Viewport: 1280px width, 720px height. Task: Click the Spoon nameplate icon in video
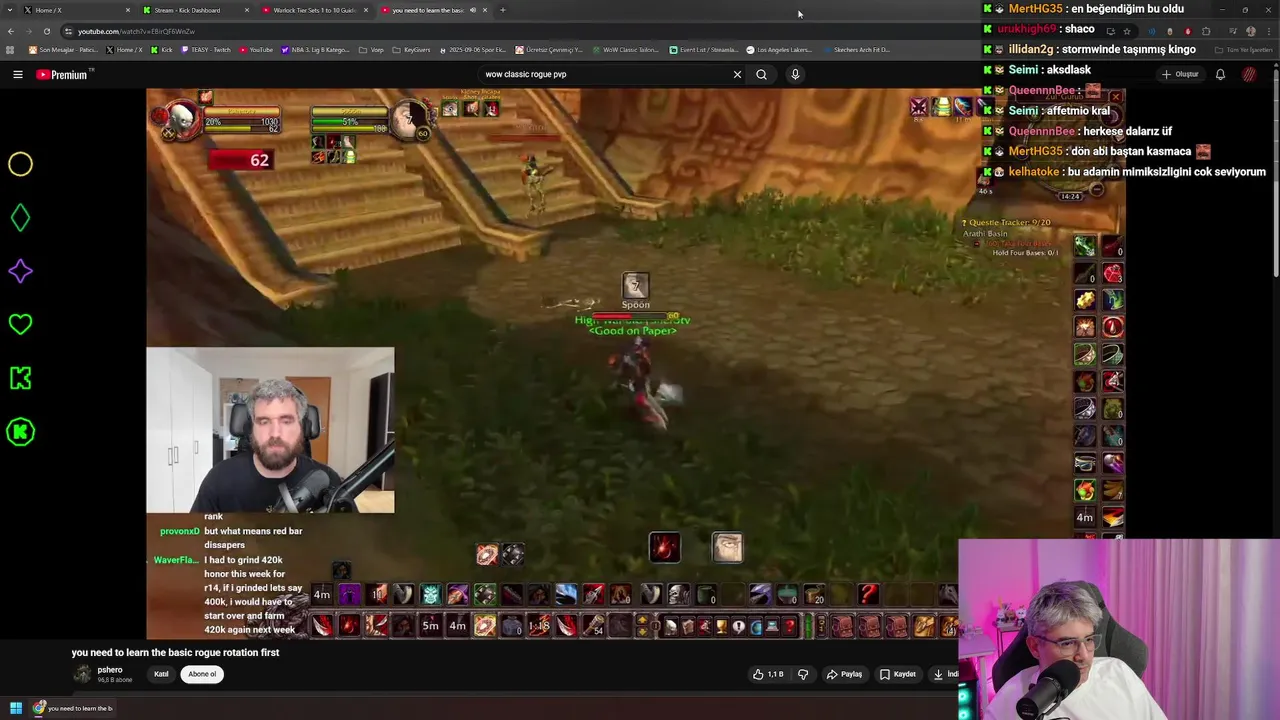(636, 287)
